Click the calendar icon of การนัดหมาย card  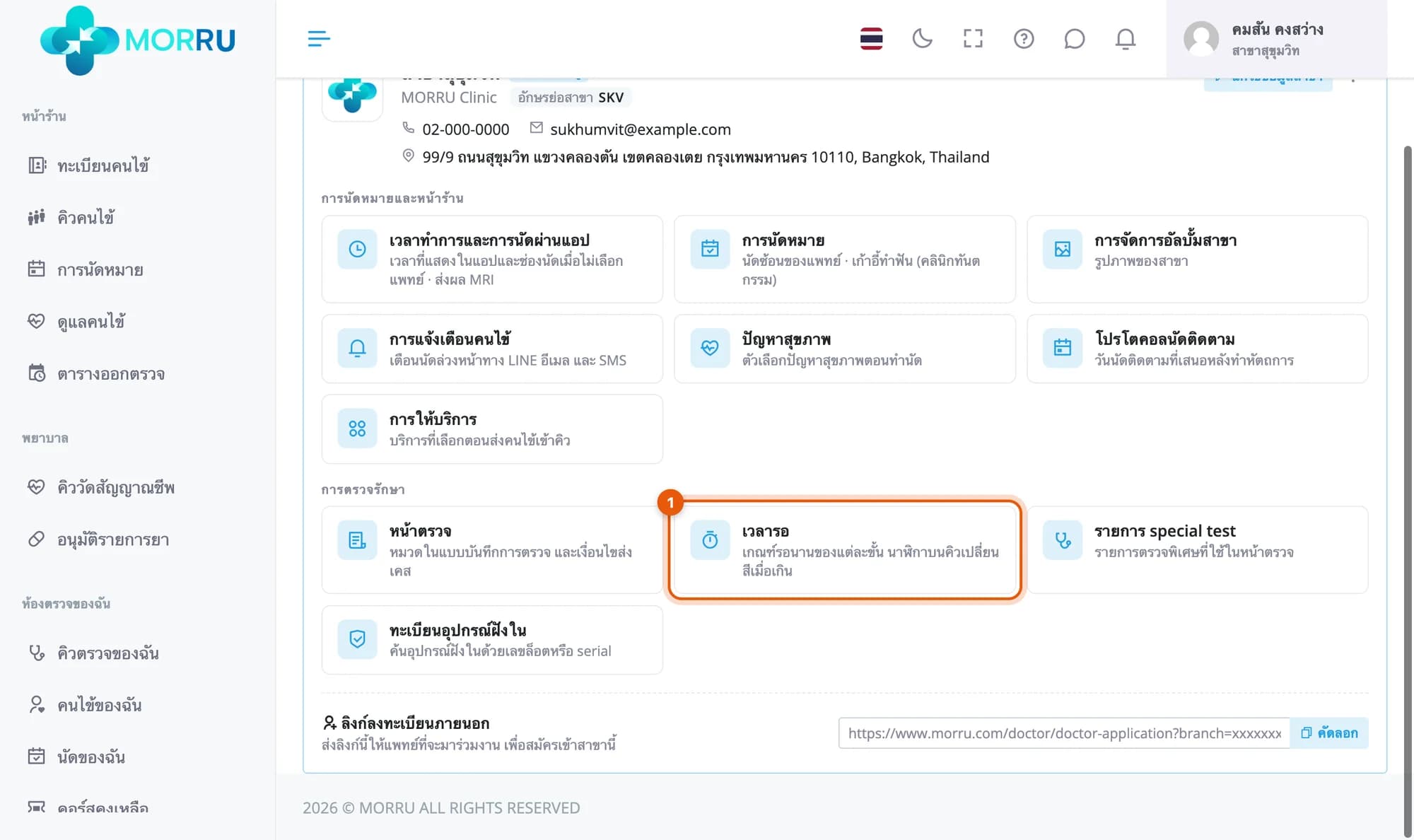(x=710, y=249)
